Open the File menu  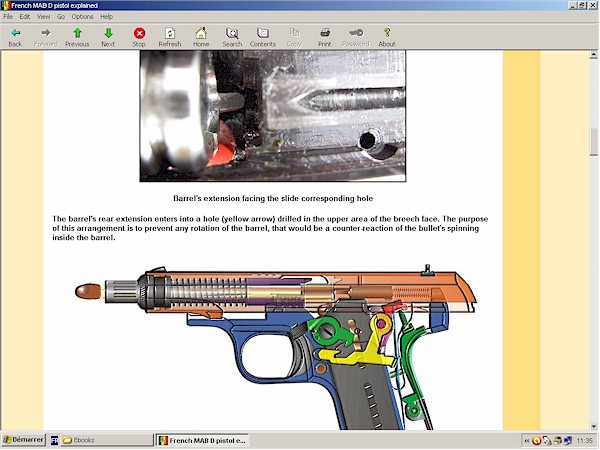coord(8,16)
